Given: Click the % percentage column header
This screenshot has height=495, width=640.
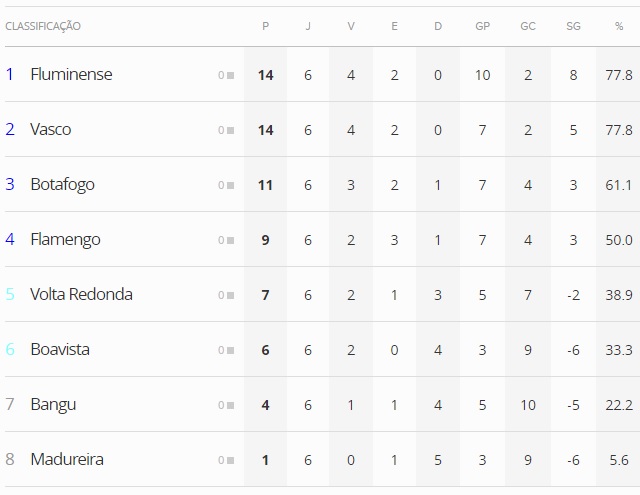Looking at the screenshot, I should click(619, 27).
